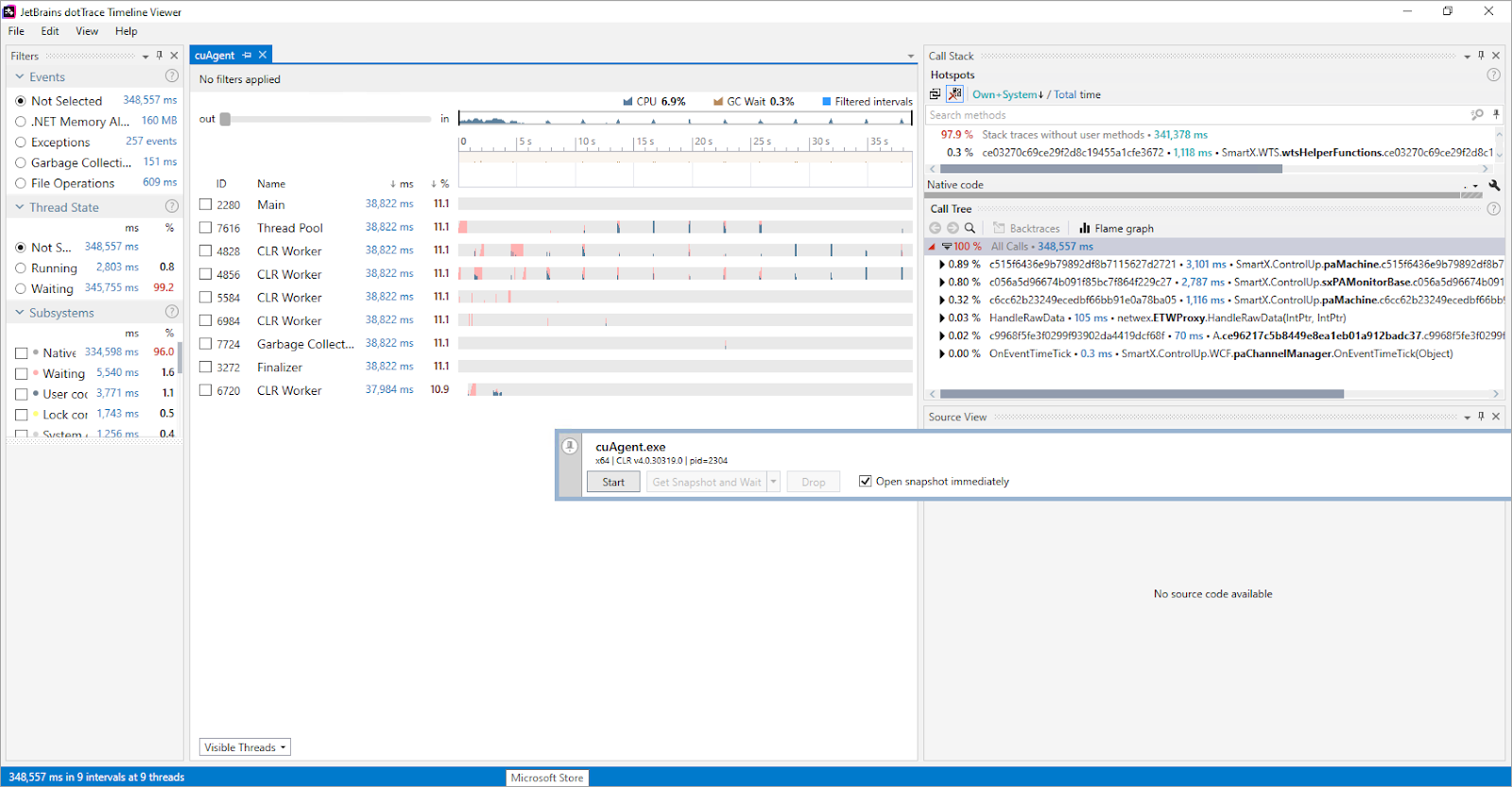Screen dimensions: 1512x787
Task: Open Call Stack panel options dropdown arrow
Action: coord(1468,57)
